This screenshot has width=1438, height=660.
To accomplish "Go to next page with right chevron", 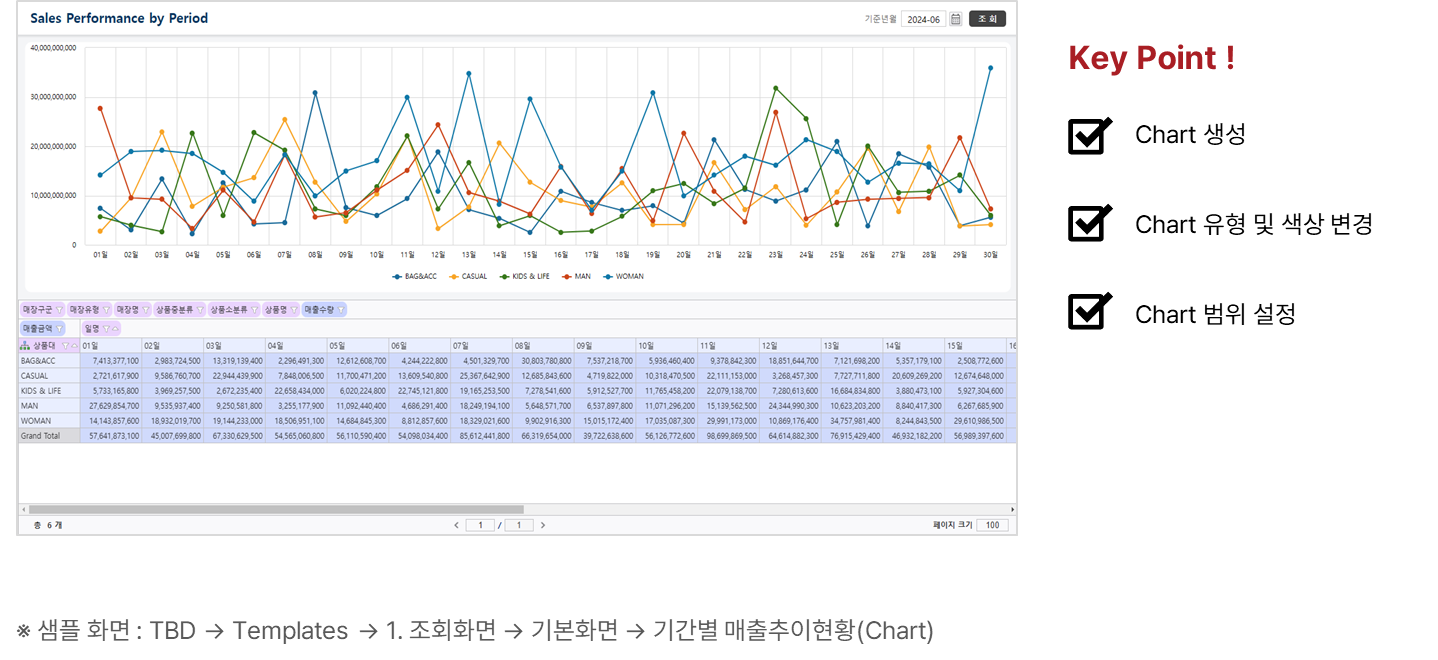I will pos(543,525).
